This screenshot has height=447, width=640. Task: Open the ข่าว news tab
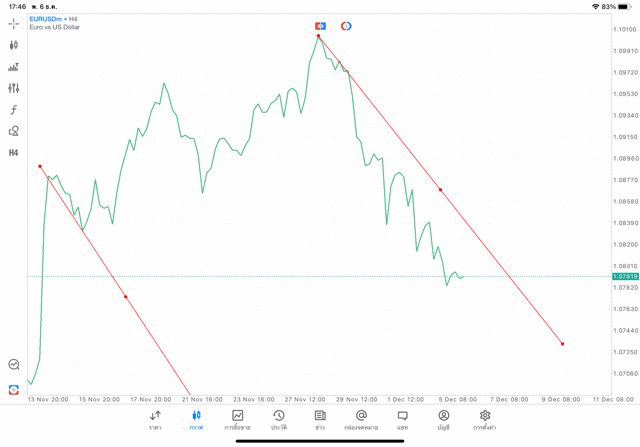click(x=320, y=420)
